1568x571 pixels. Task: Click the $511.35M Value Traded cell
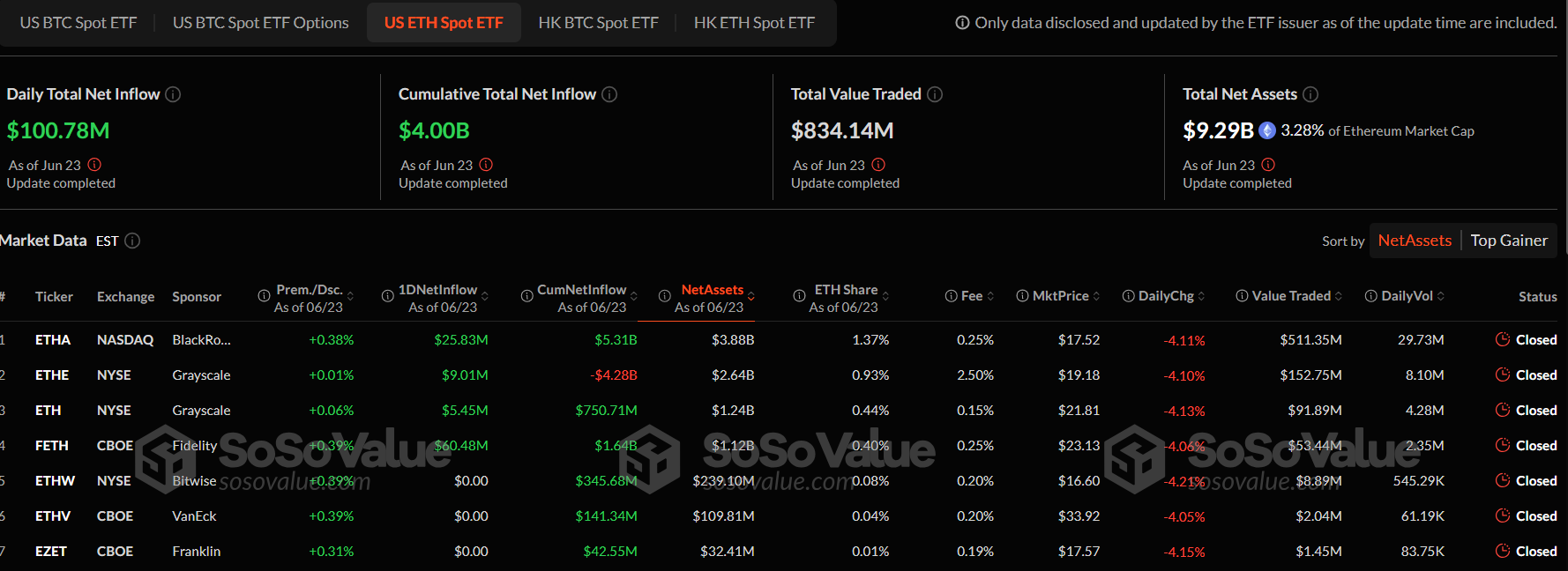(1311, 339)
